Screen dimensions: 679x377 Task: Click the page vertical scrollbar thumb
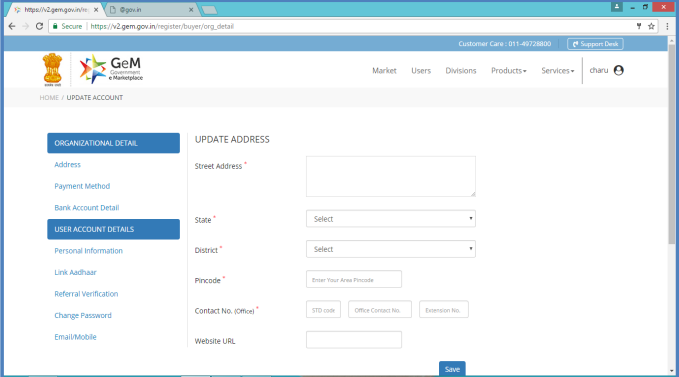click(672, 143)
